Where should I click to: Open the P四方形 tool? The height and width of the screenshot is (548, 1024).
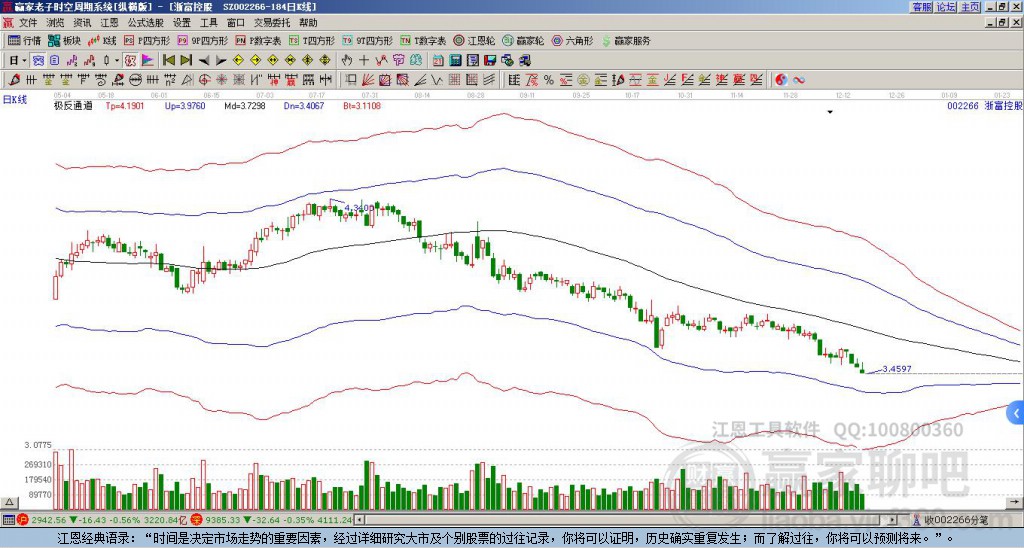point(148,40)
